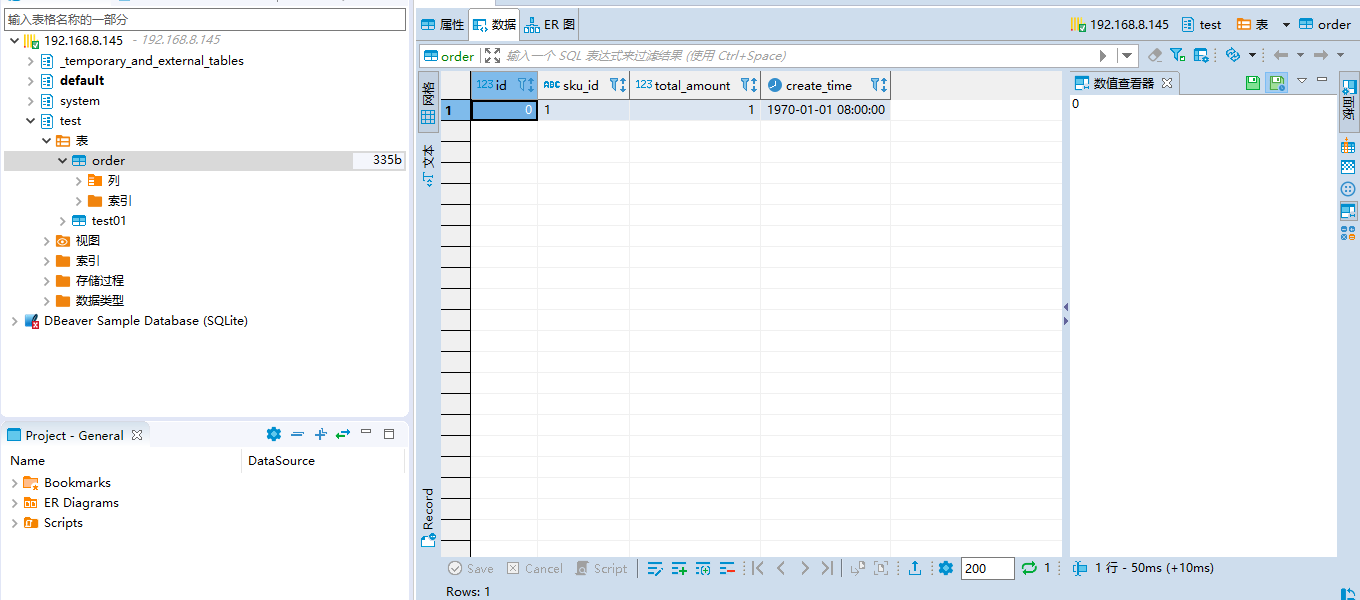Click the test breadcrumb in the header
Image resolution: width=1360 pixels, height=600 pixels.
pos(1201,25)
